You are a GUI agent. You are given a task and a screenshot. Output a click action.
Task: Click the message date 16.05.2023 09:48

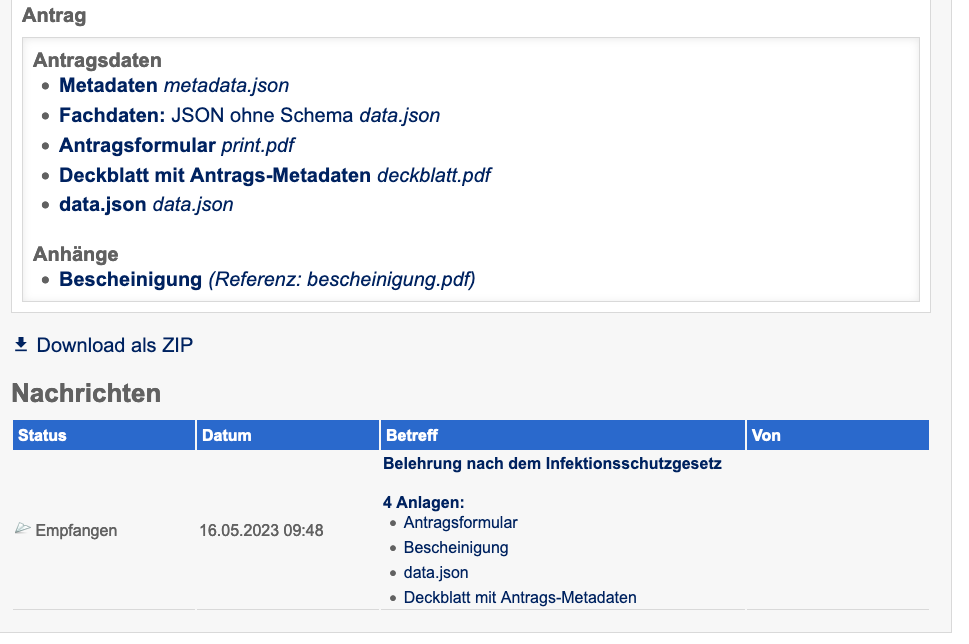261,530
